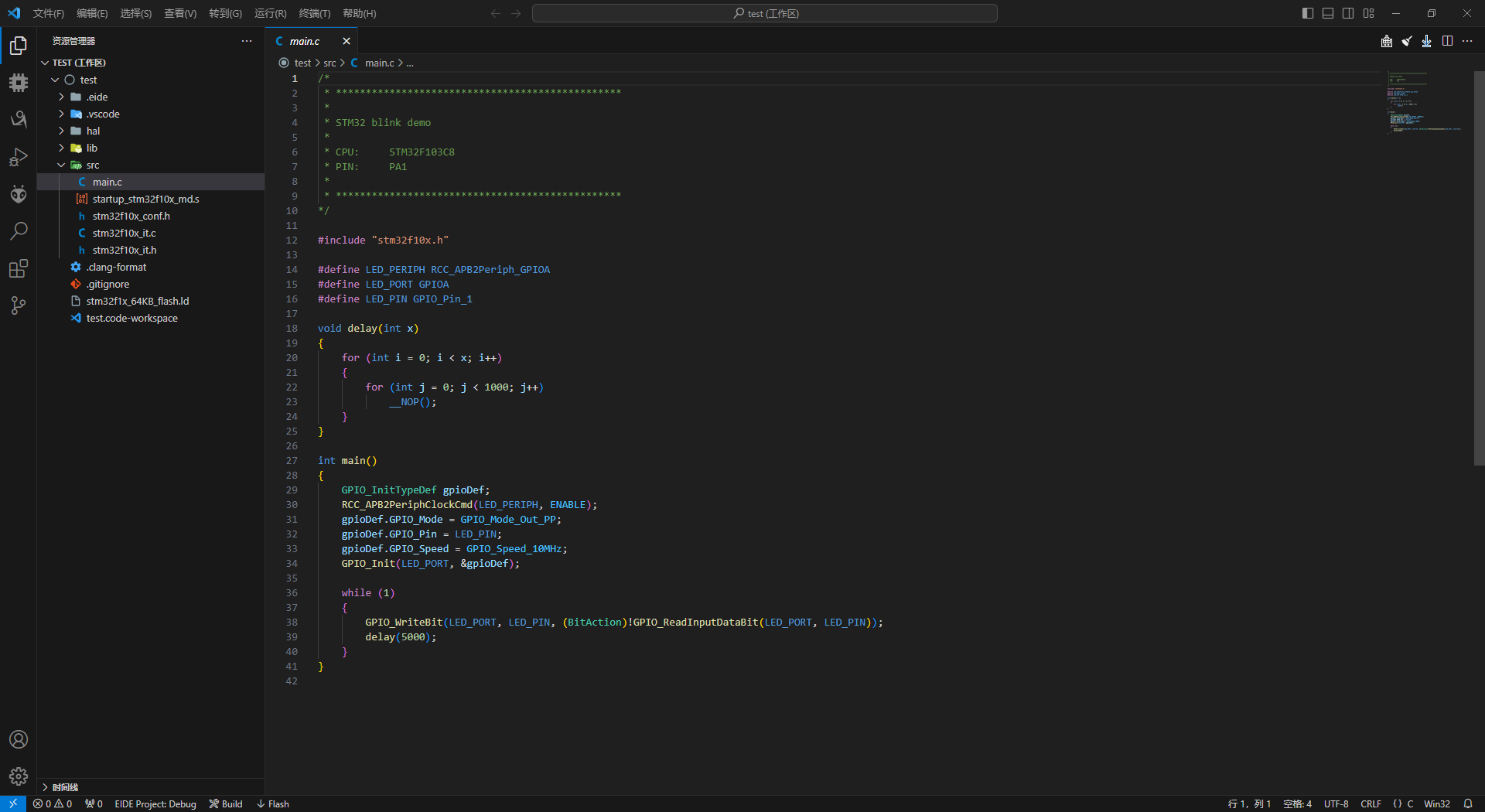Open the Search view in activity bar
1485x812 pixels.
19,231
